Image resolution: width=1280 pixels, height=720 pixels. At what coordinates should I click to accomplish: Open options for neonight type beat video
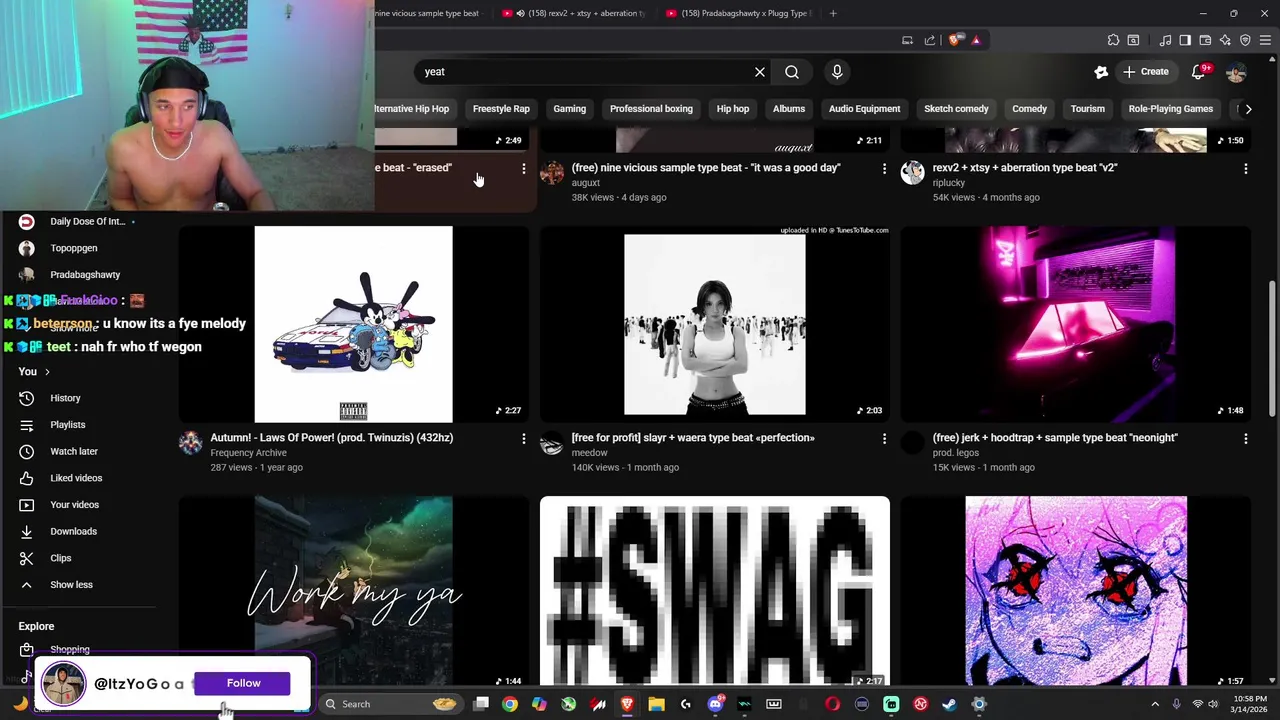[1245, 439]
